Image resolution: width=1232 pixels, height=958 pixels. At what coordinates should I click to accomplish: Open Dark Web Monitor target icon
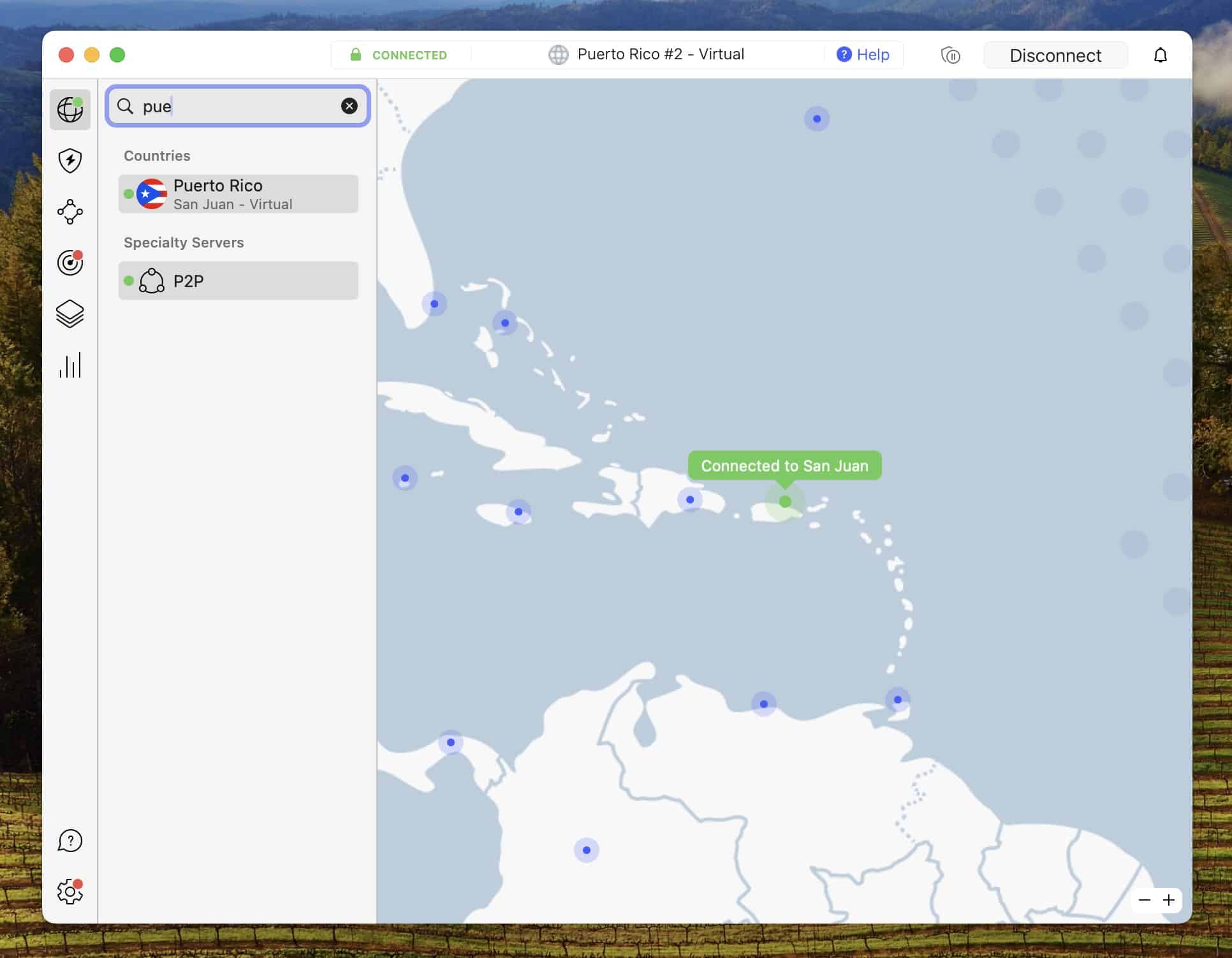[70, 263]
